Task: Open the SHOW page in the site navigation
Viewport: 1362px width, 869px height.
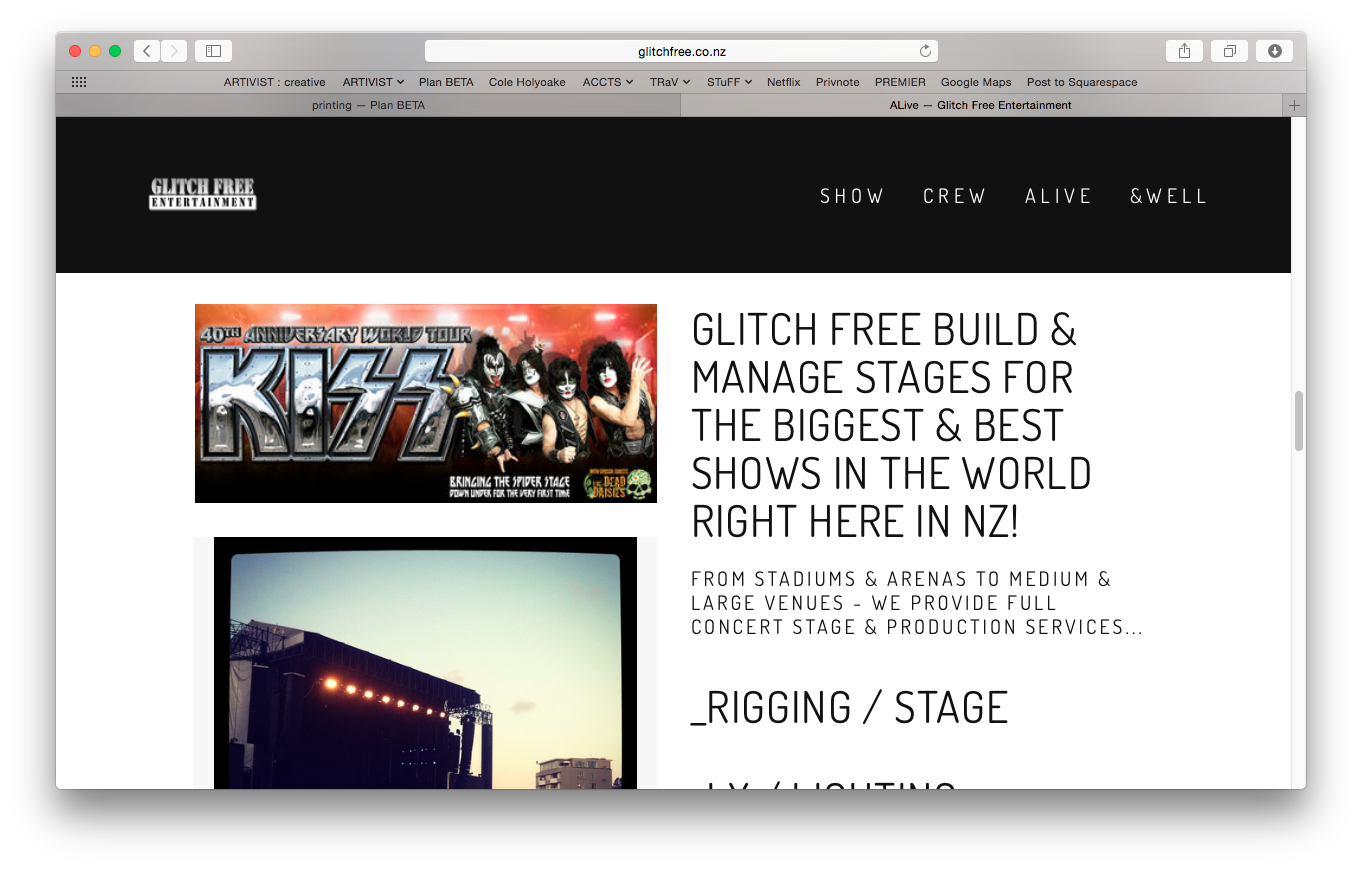Action: pyautogui.click(x=852, y=196)
